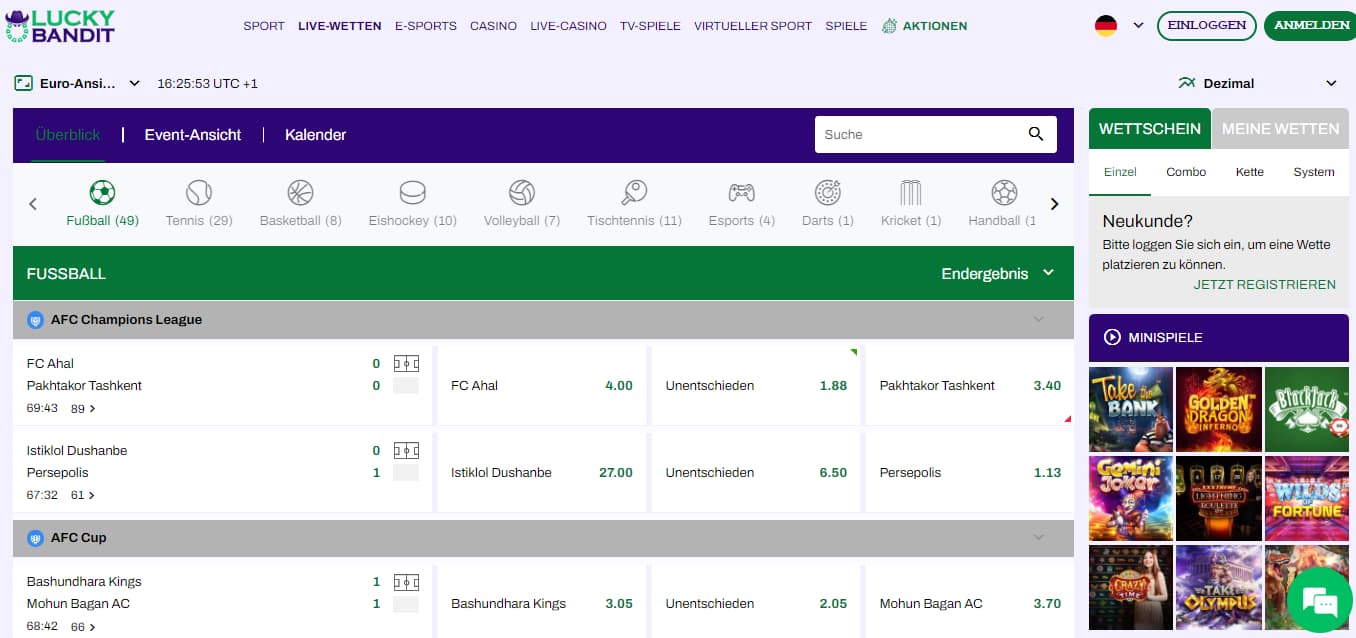Collapse the AFC Cup section
The height and width of the screenshot is (638, 1356).
click(x=1038, y=538)
